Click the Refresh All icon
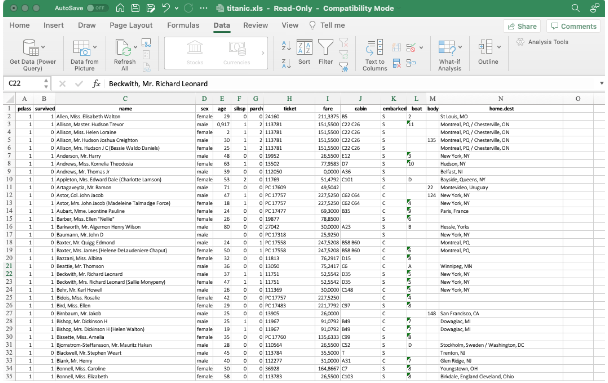This screenshot has height=383, width=608. click(x=124, y=48)
